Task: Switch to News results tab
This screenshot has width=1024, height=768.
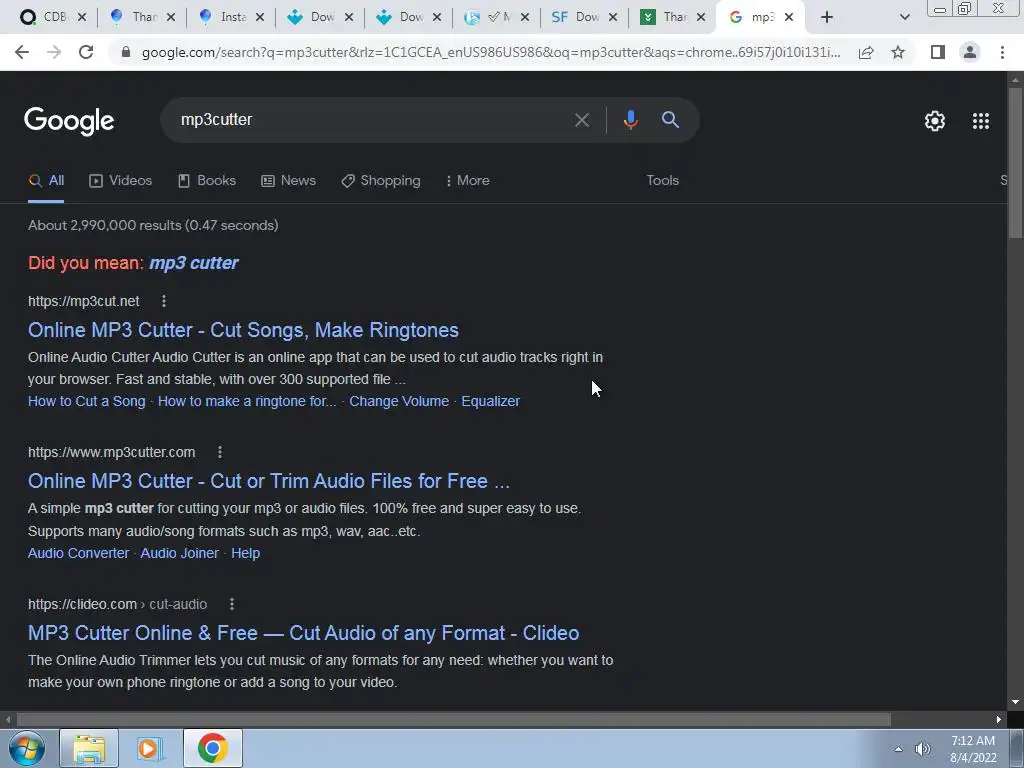Action: point(289,181)
